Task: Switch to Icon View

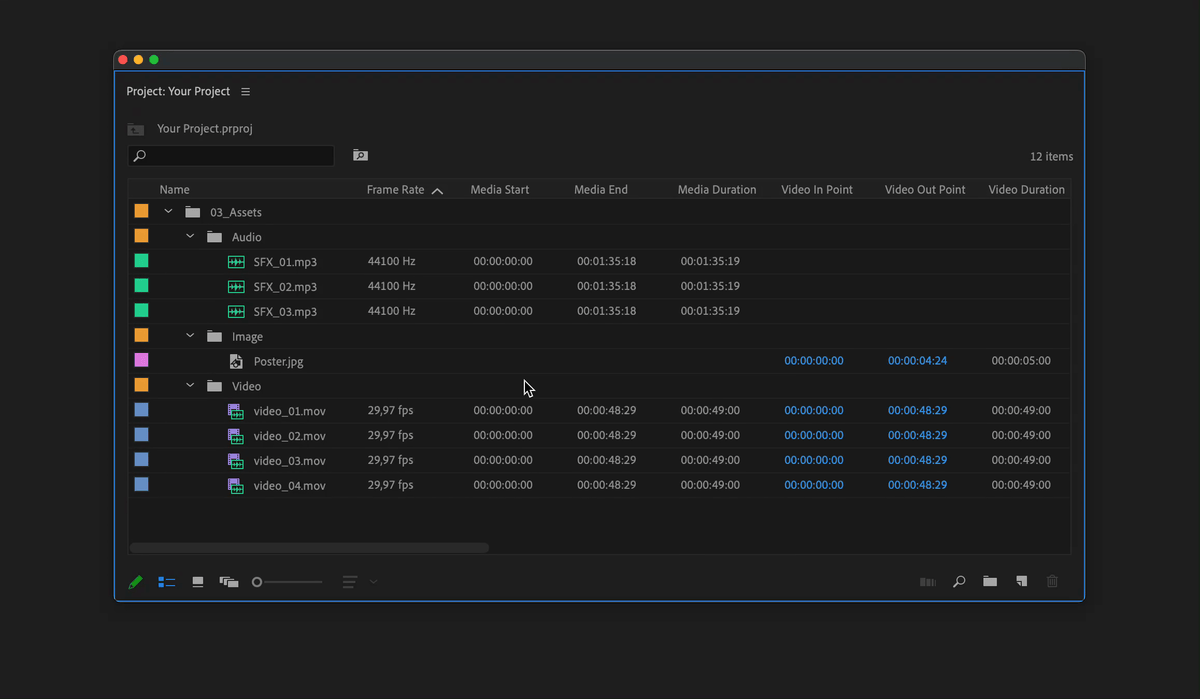Action: [198, 582]
